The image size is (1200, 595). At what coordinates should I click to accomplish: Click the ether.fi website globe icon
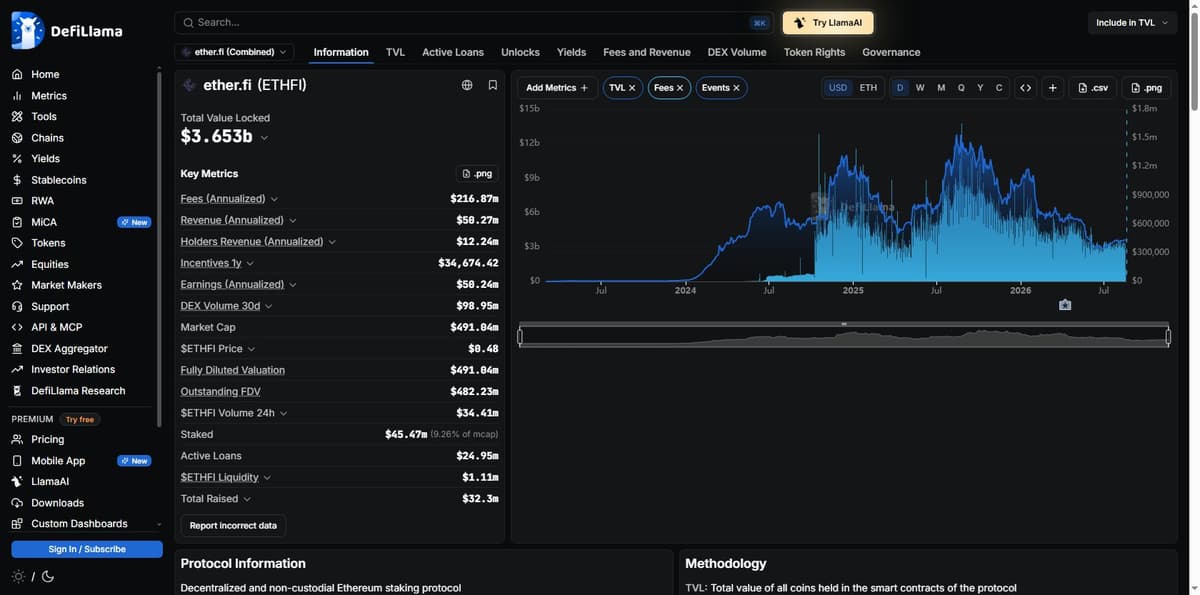[x=467, y=85]
